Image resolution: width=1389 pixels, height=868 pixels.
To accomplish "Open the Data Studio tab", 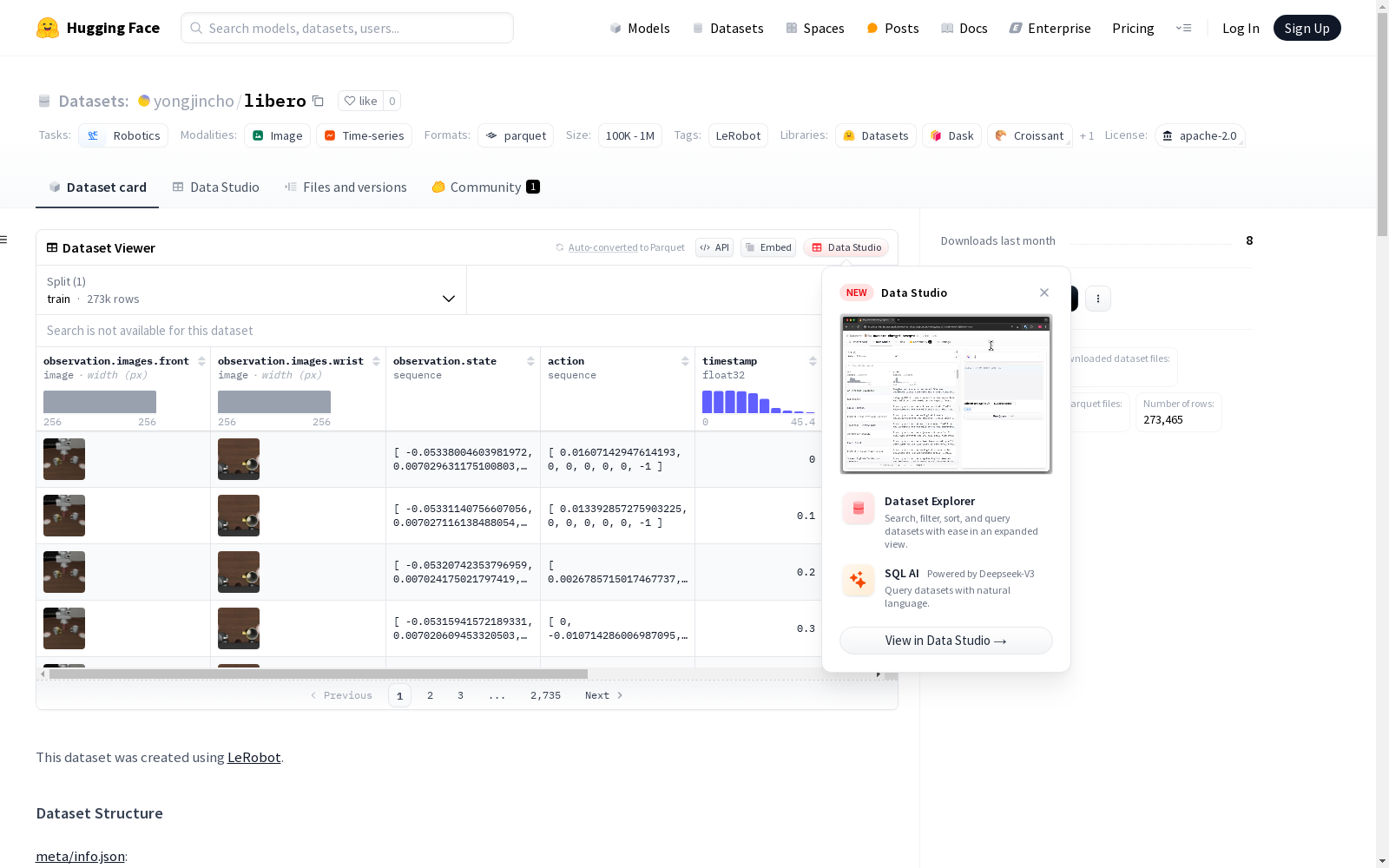I will coord(215,187).
